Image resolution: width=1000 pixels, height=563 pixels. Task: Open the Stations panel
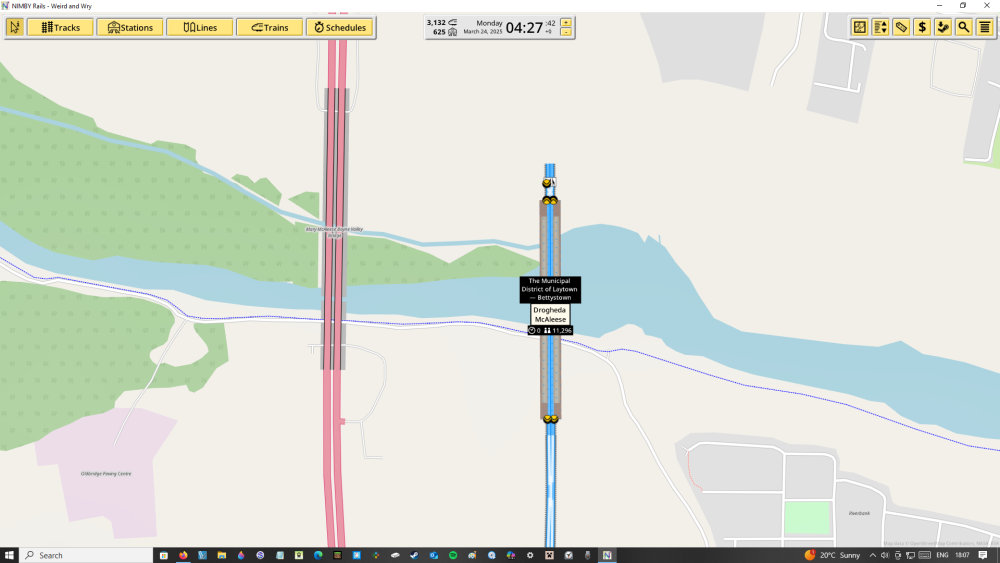pos(130,27)
